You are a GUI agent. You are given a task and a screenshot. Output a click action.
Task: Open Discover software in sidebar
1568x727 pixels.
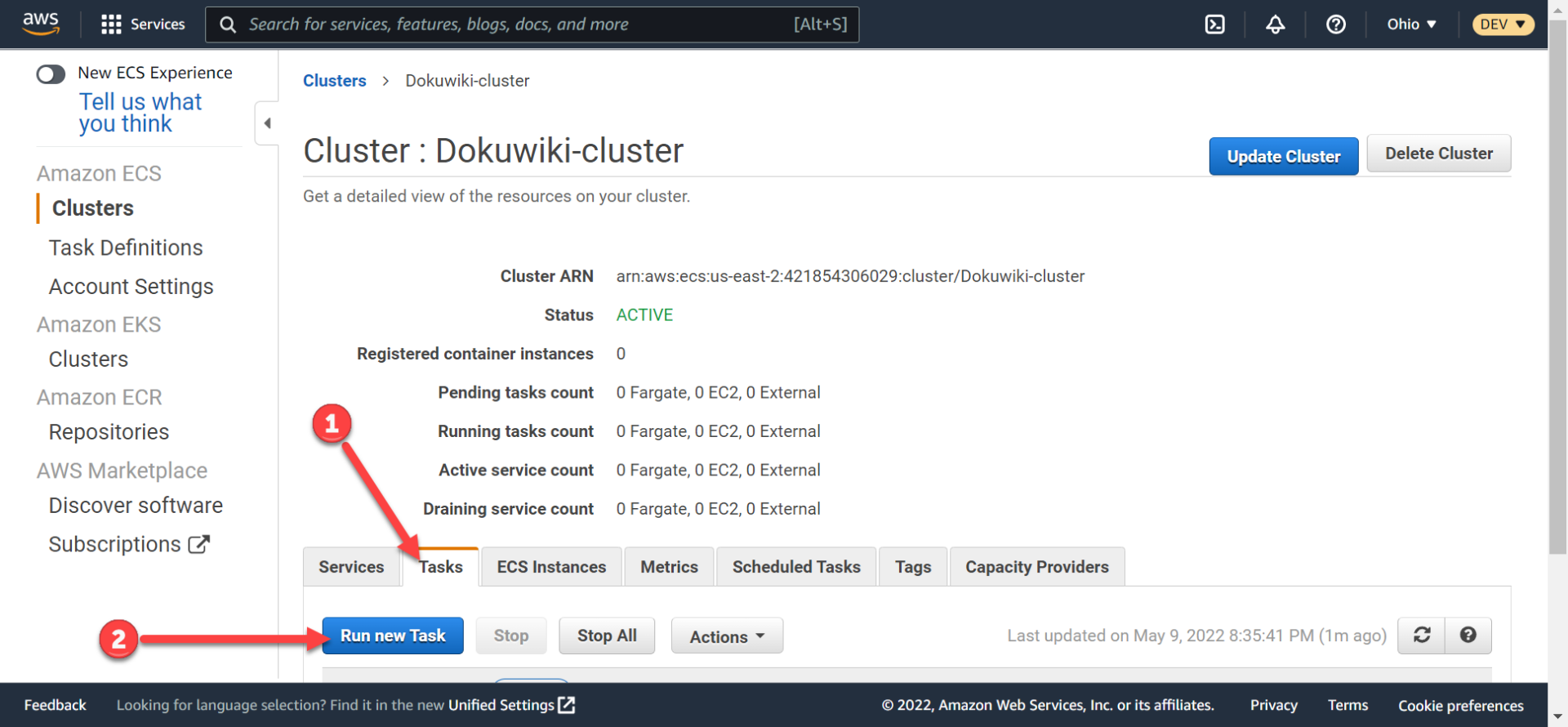point(136,506)
